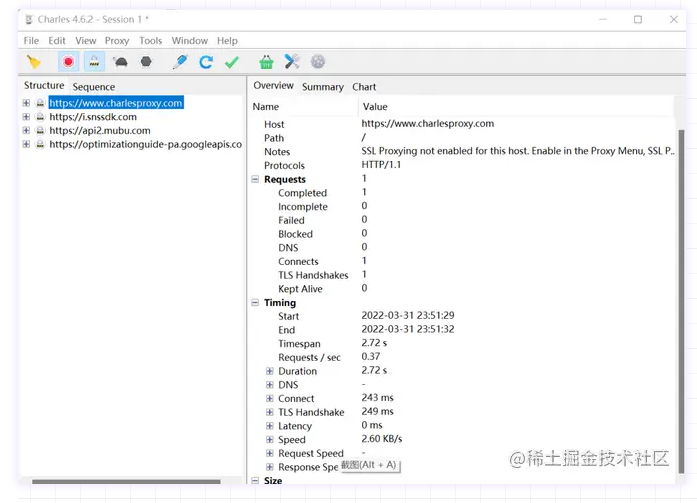Click the End time 2022-03-31 23:51:32
Image resolution: width=697 pixels, height=503 pixels.
pyautogui.click(x=408, y=329)
